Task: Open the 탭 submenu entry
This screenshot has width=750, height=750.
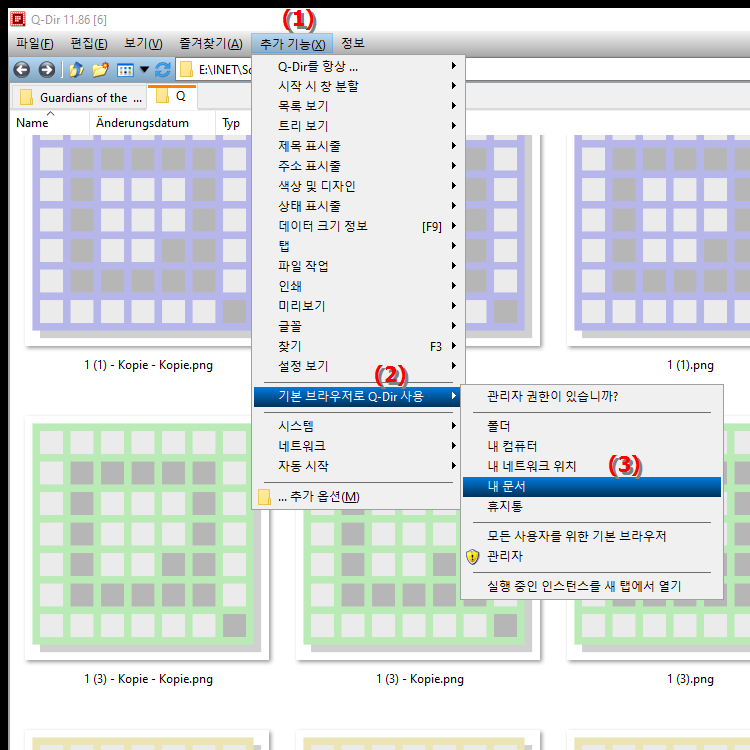Action: (x=358, y=246)
